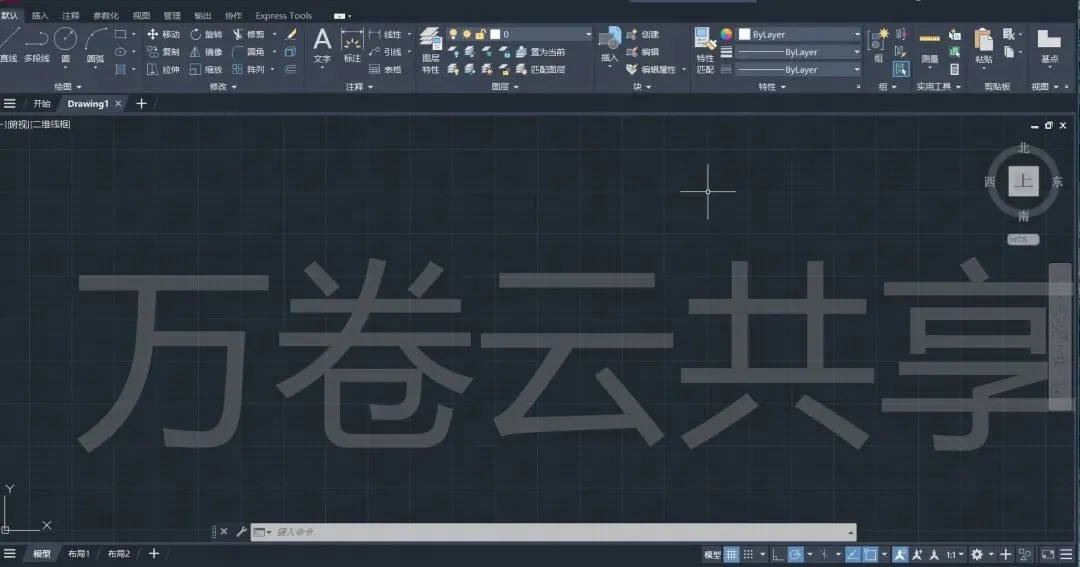
Task: Select the Dimension (标注) tool
Action: point(352,45)
